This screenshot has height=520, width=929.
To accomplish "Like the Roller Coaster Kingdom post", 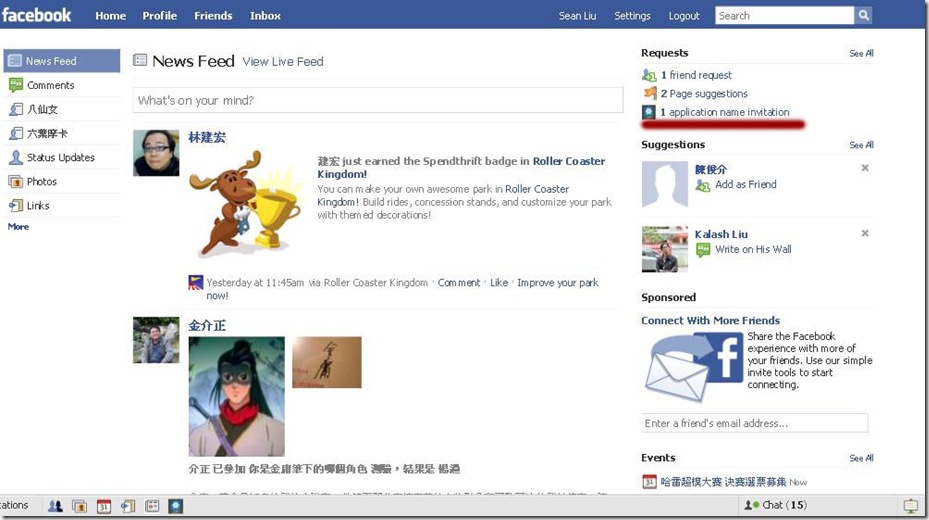I will 499,283.
